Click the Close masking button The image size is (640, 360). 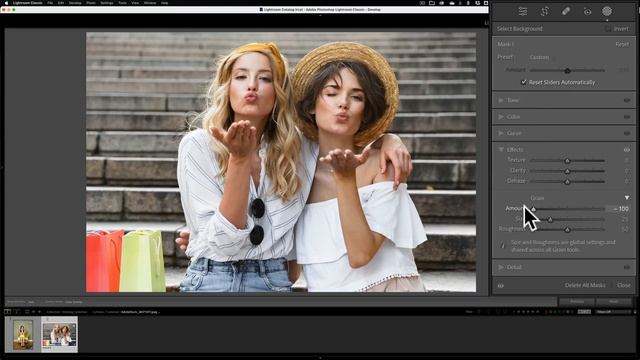pos(624,285)
